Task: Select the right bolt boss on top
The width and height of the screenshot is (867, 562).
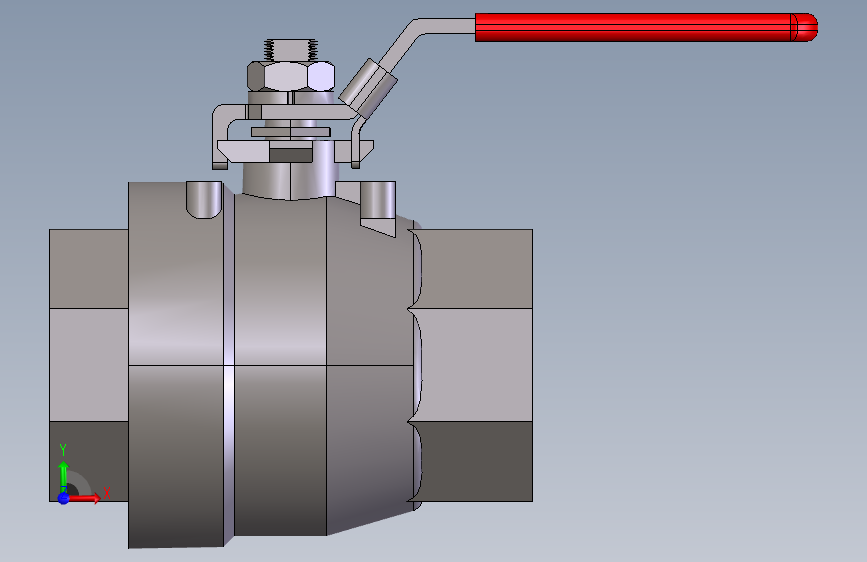Action: pyautogui.click(x=378, y=200)
